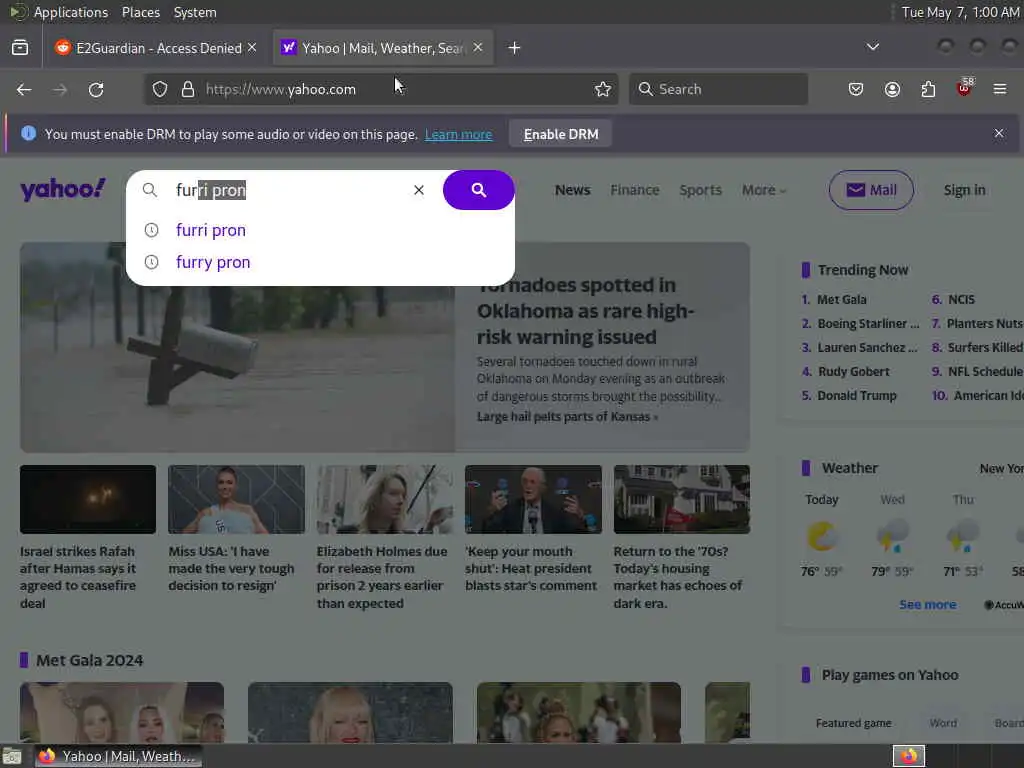This screenshot has width=1024, height=768.
Task: Open Yahoo Mail button
Action: click(x=871, y=190)
